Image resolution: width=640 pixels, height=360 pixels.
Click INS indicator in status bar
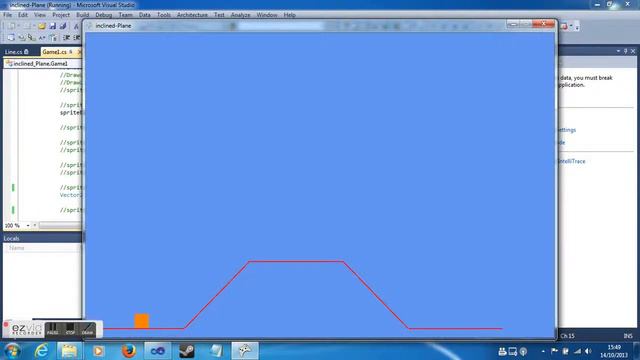click(628, 336)
